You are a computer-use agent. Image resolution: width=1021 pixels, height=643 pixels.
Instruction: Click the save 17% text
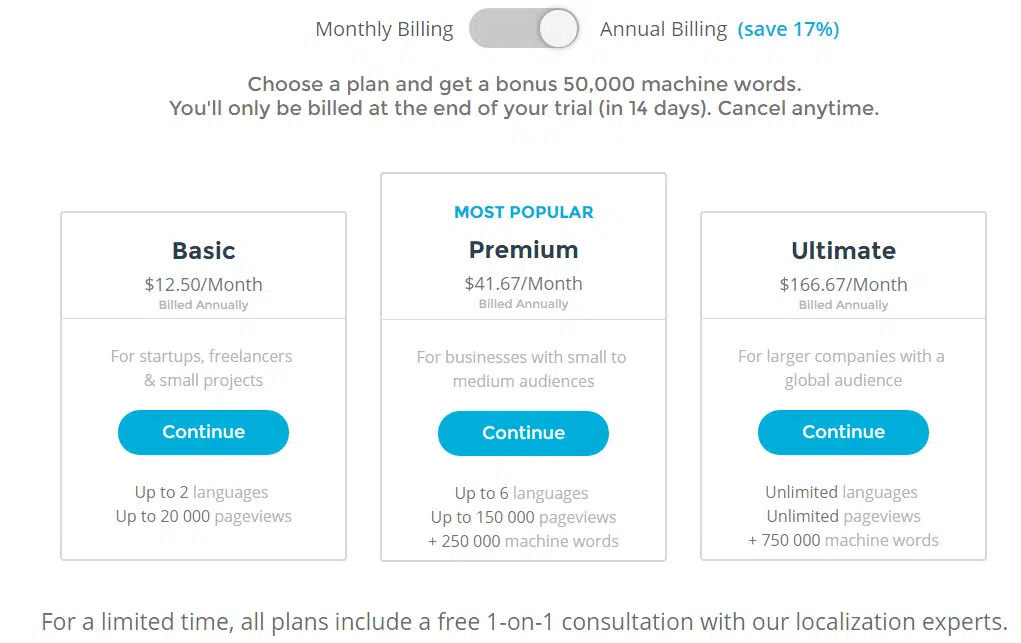pyautogui.click(x=788, y=29)
